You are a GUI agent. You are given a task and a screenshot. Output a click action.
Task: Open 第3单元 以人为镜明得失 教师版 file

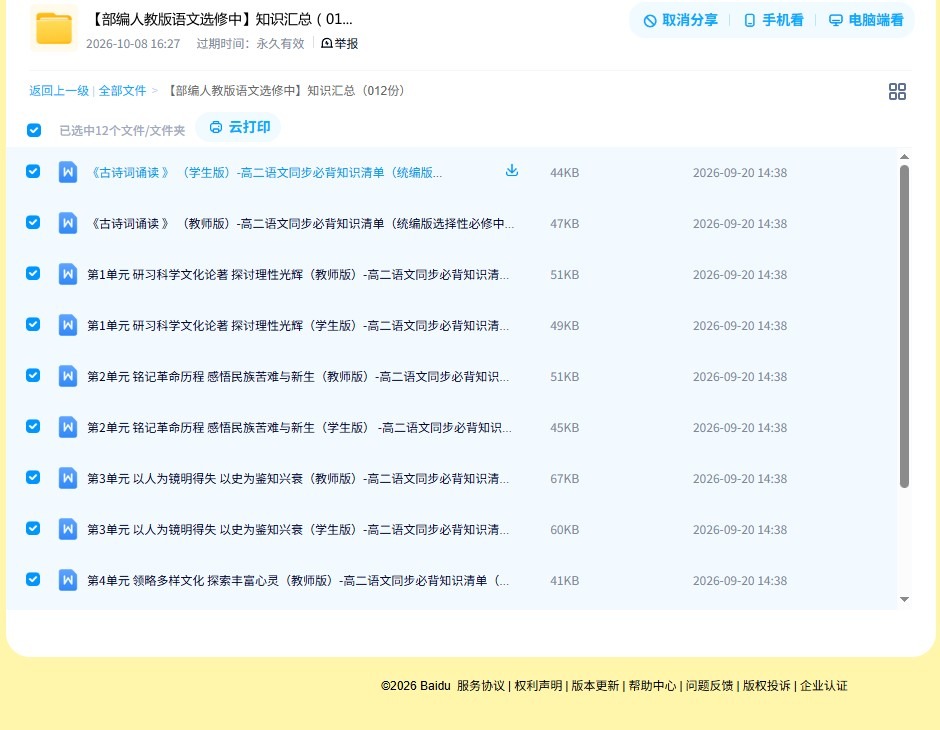pos(298,478)
